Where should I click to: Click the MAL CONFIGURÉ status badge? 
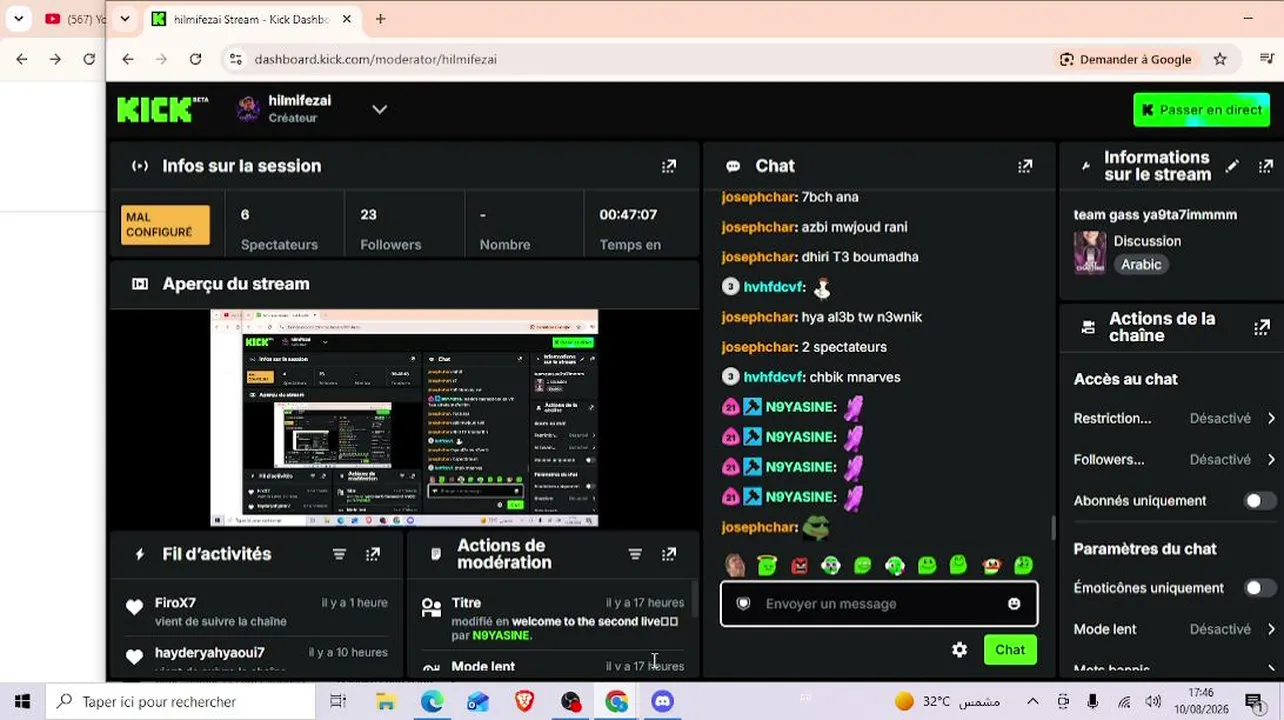(165, 225)
